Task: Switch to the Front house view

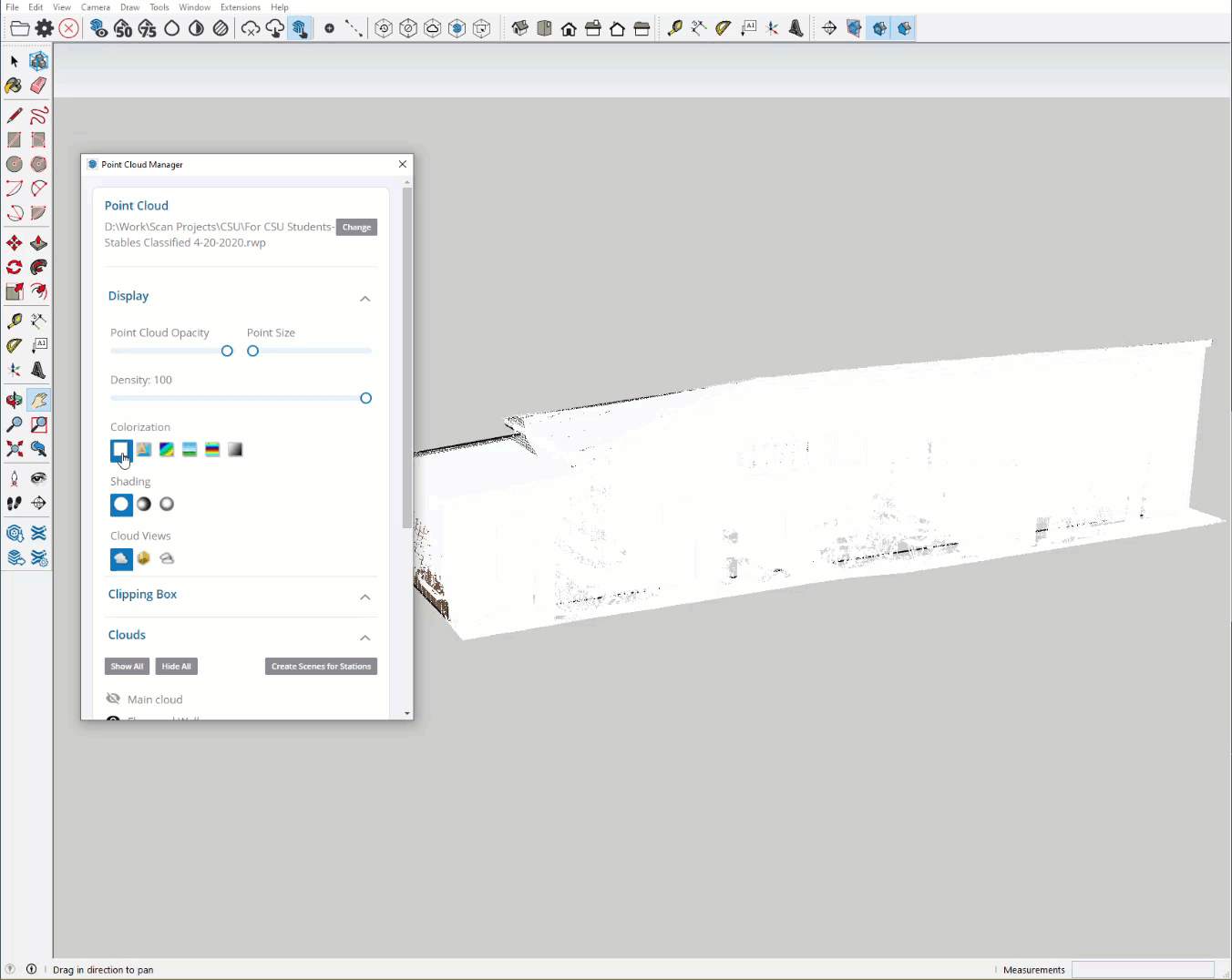Action: coord(569,28)
